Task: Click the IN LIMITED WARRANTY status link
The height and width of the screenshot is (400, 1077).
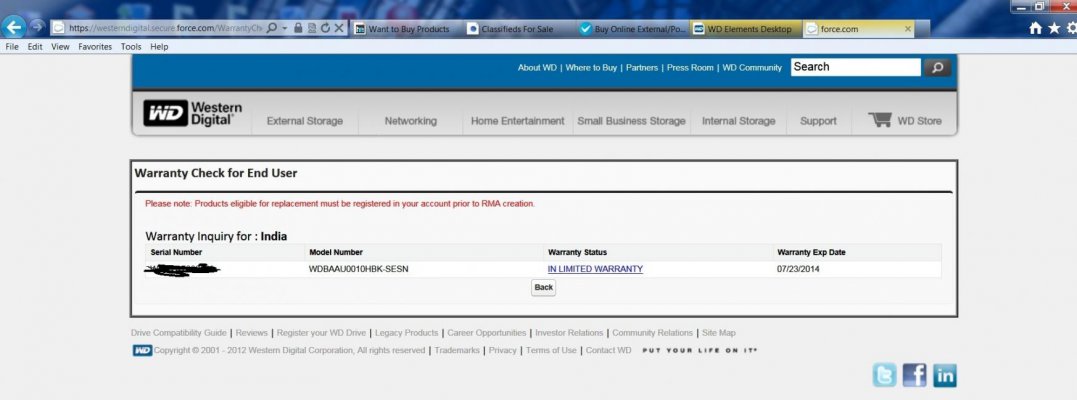Action: pyautogui.click(x=595, y=269)
